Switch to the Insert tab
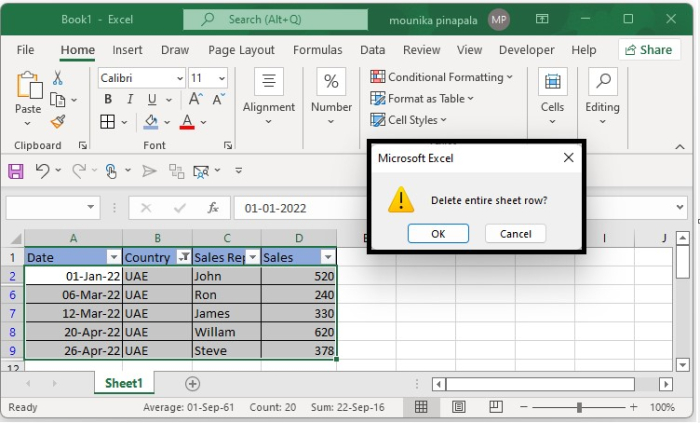Viewport: 700px width, 423px height. pos(127,50)
